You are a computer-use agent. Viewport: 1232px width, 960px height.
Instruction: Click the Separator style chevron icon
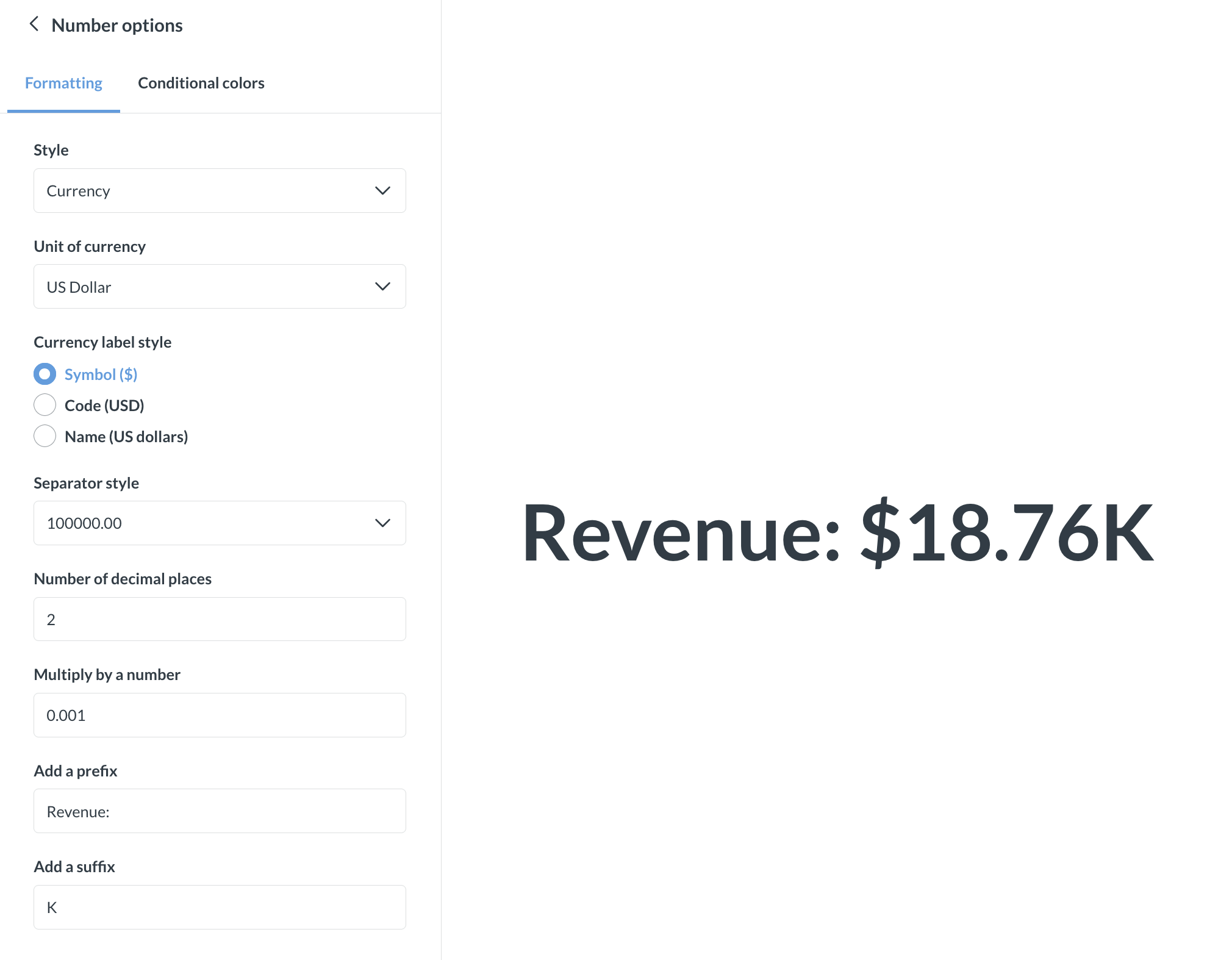click(382, 523)
